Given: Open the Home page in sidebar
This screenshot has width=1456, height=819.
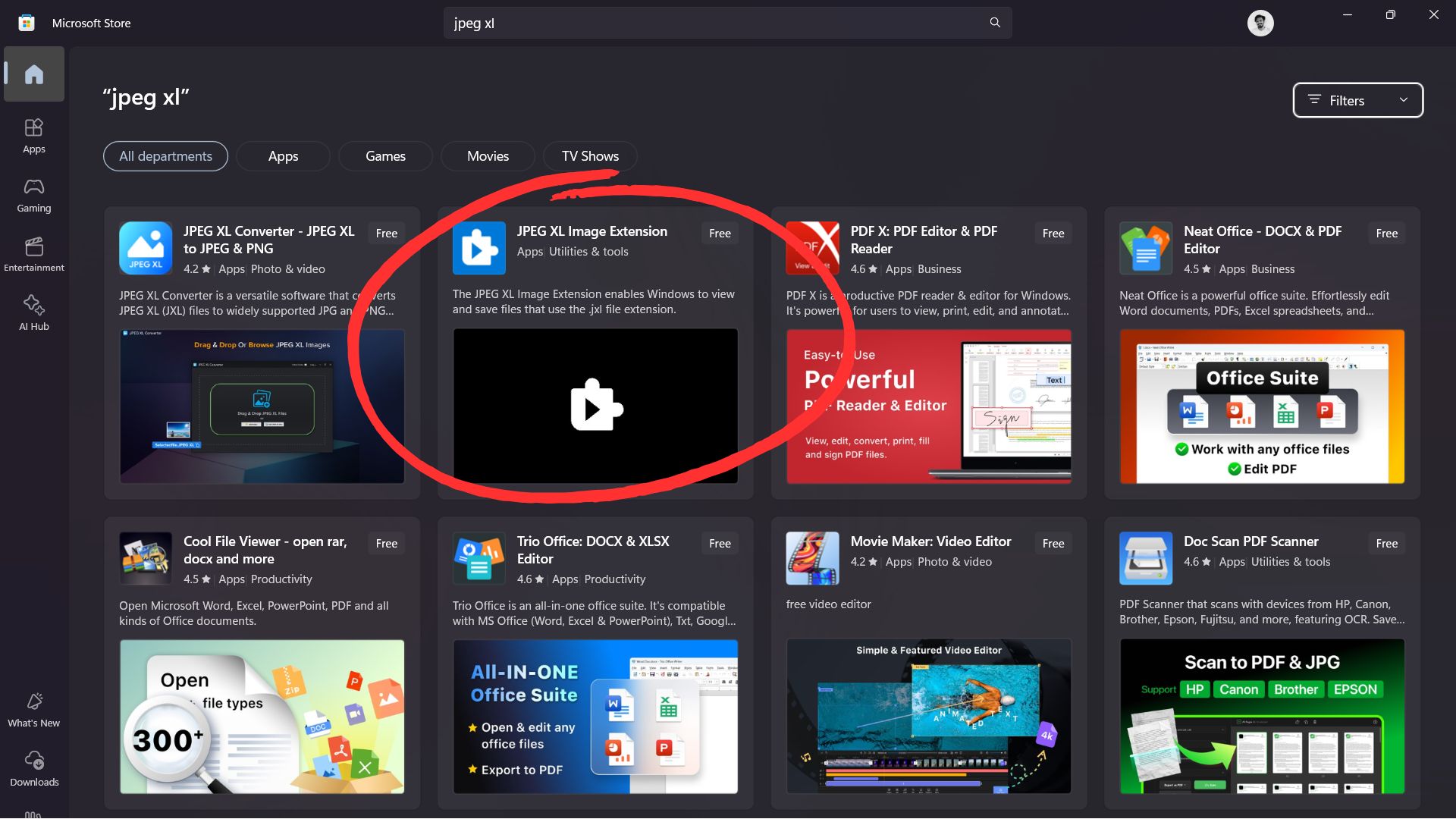Looking at the screenshot, I should [x=34, y=74].
